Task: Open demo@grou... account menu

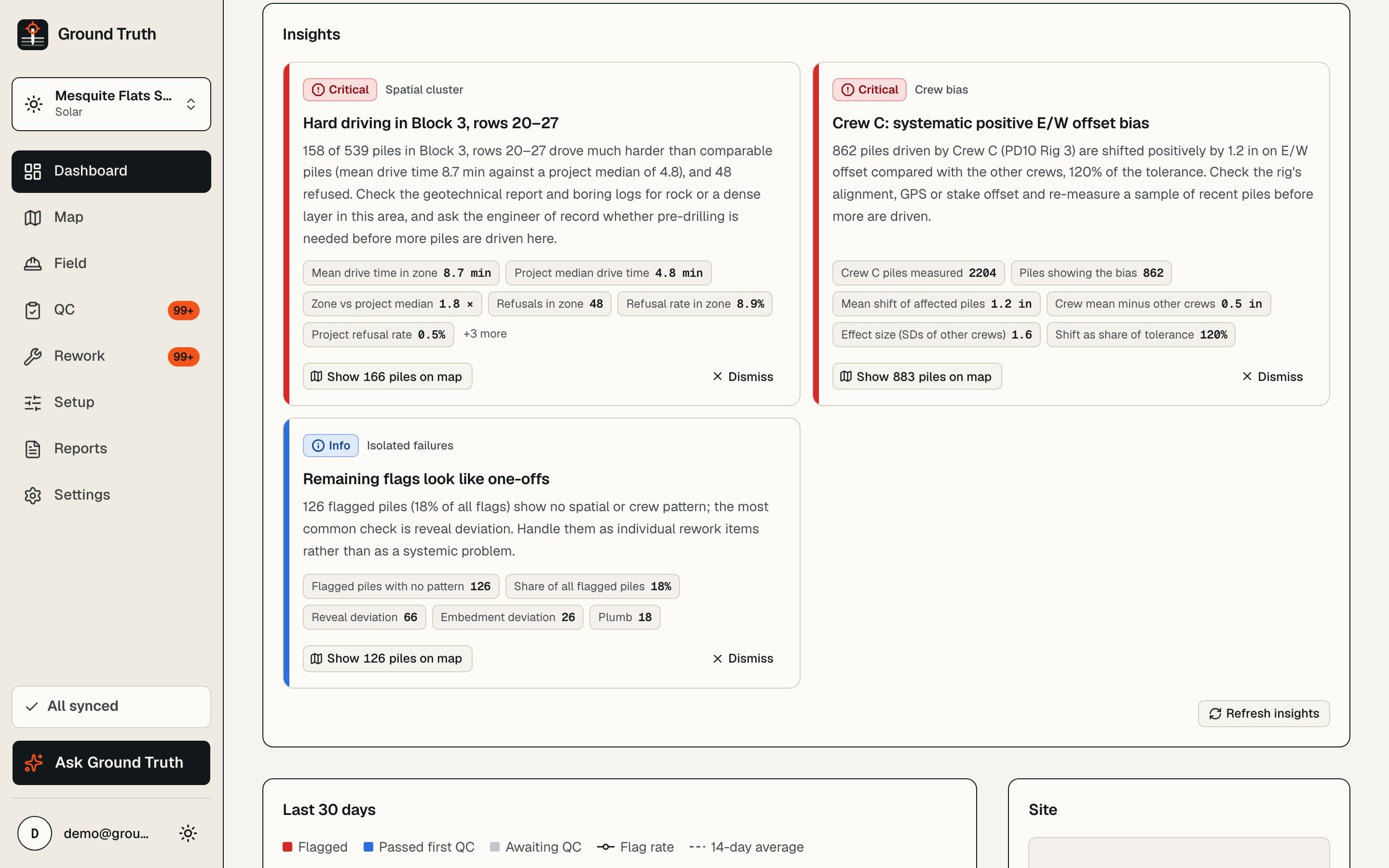Action: coord(106,833)
